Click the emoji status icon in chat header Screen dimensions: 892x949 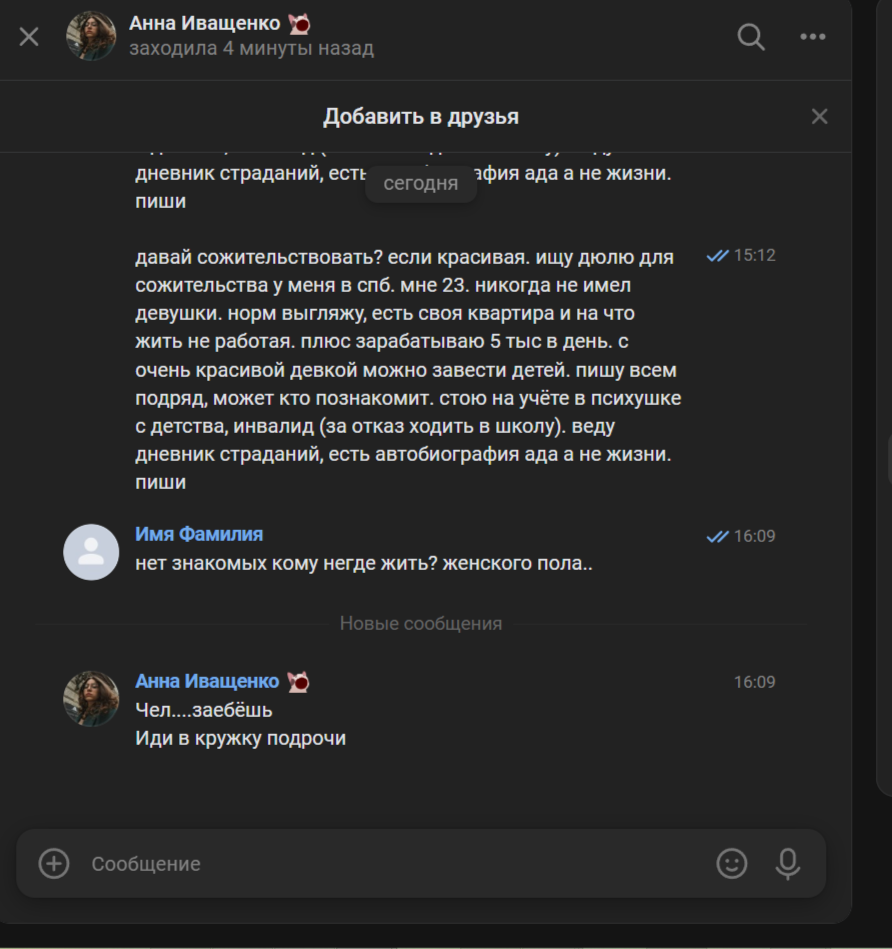[x=298, y=23]
